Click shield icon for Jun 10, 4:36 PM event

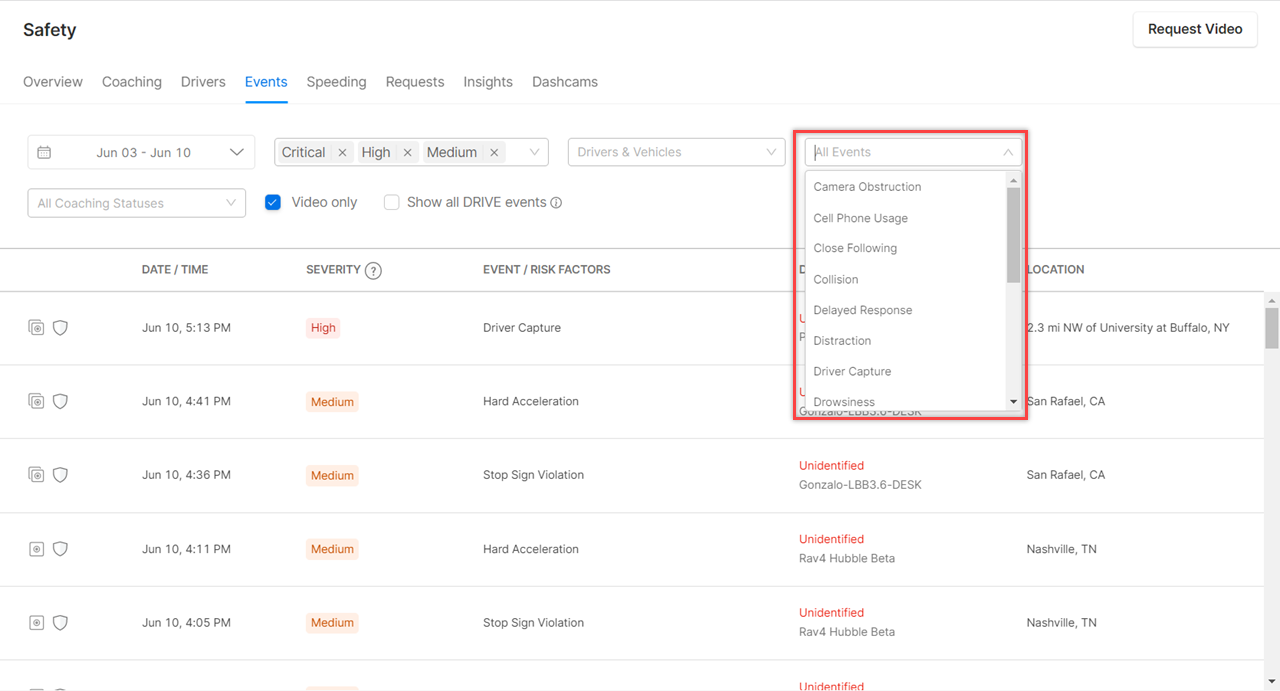[60, 475]
